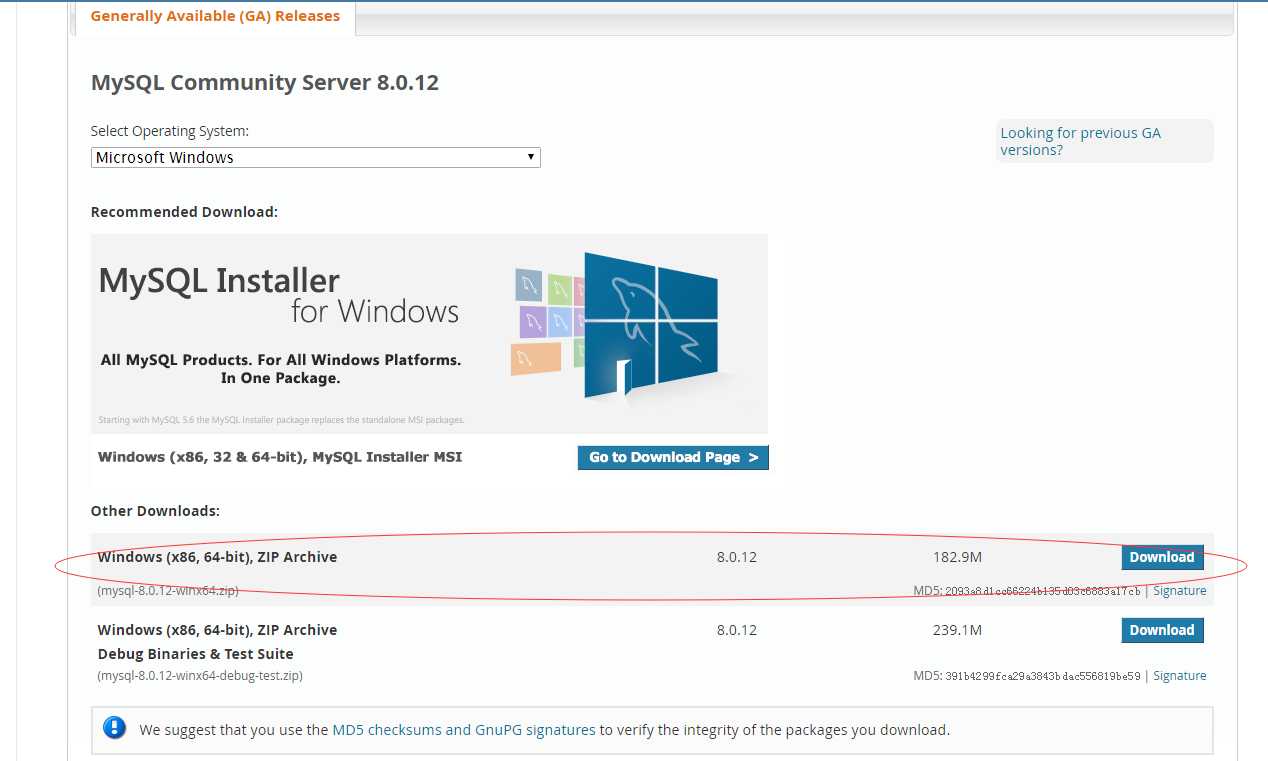Download the Debug Binaries & Test Suite archive

coord(1162,630)
